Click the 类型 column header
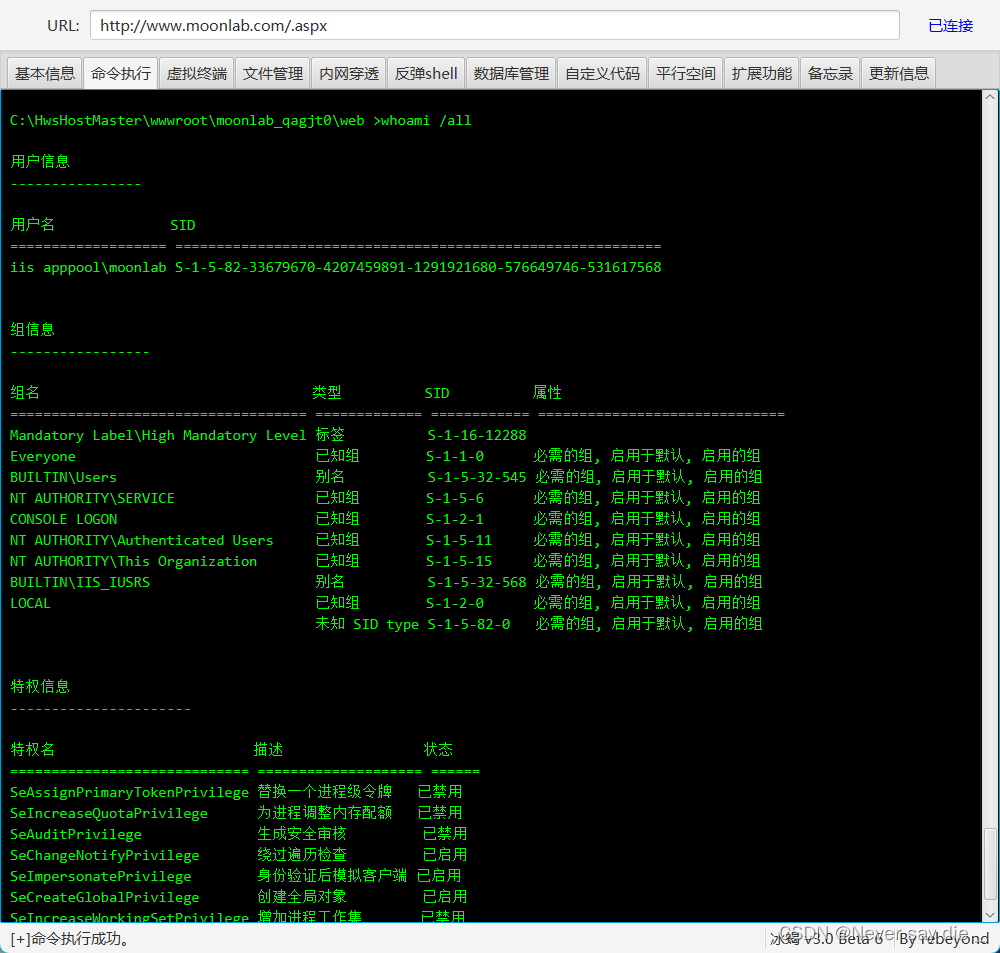 pyautogui.click(x=327, y=392)
